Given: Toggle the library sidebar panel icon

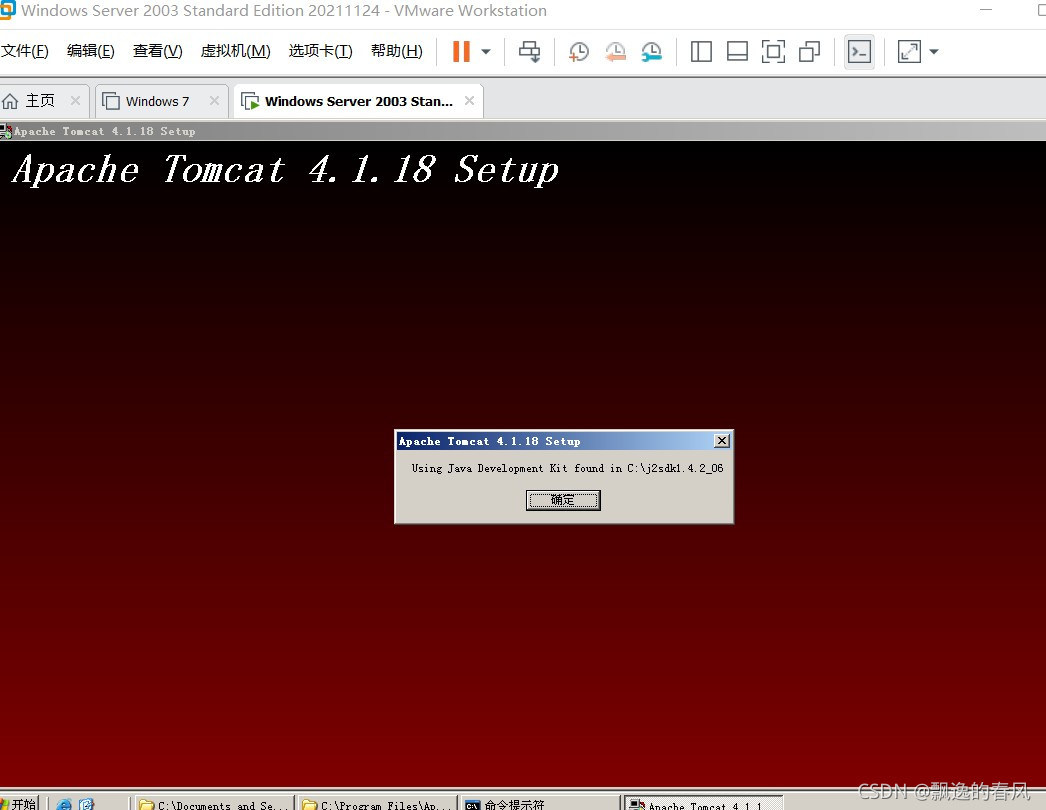Looking at the screenshot, I should point(701,51).
